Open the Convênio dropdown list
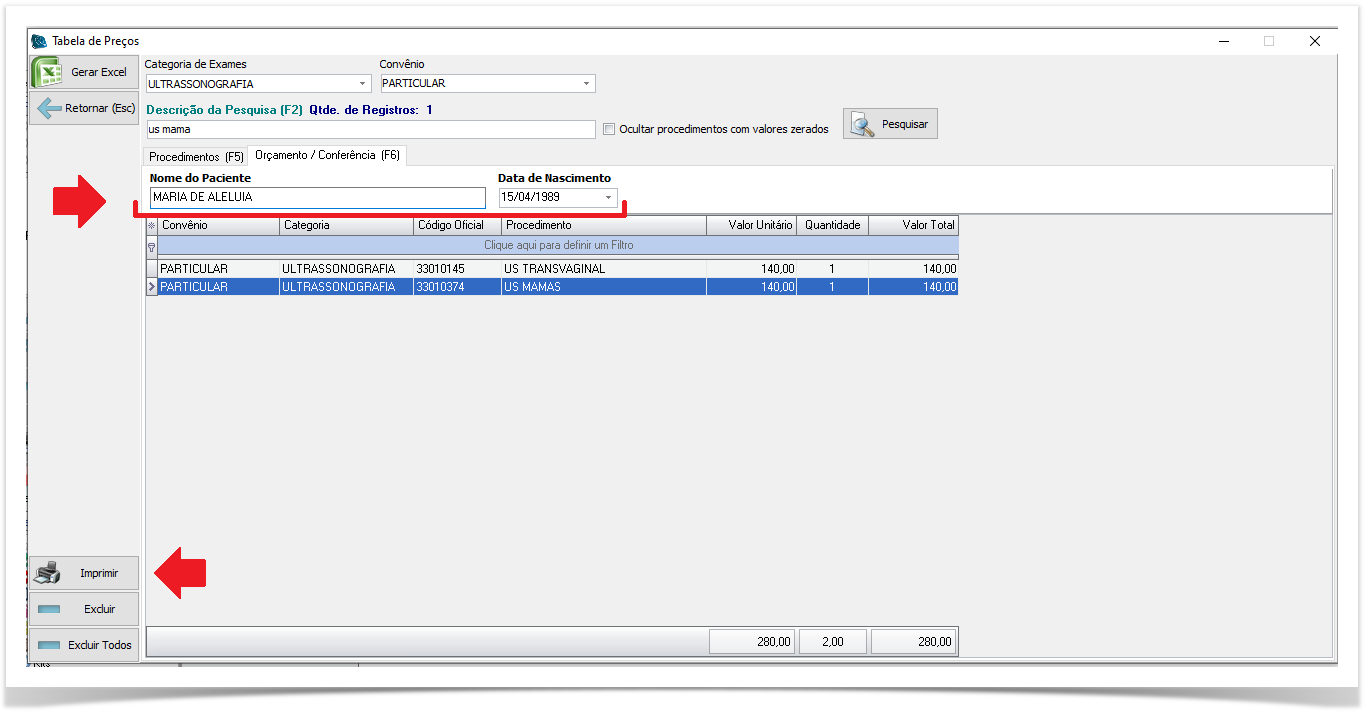Screen dimensions: 1372x716 click(586, 84)
